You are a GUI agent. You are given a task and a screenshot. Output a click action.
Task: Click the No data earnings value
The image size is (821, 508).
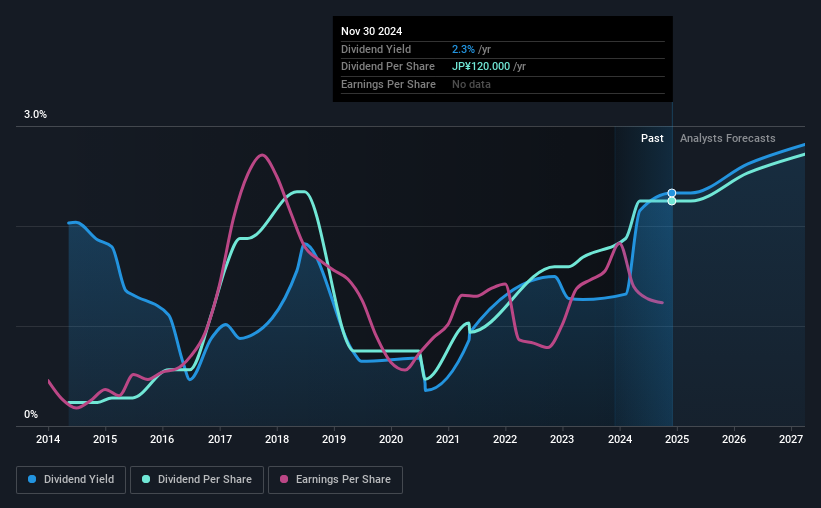(471, 84)
